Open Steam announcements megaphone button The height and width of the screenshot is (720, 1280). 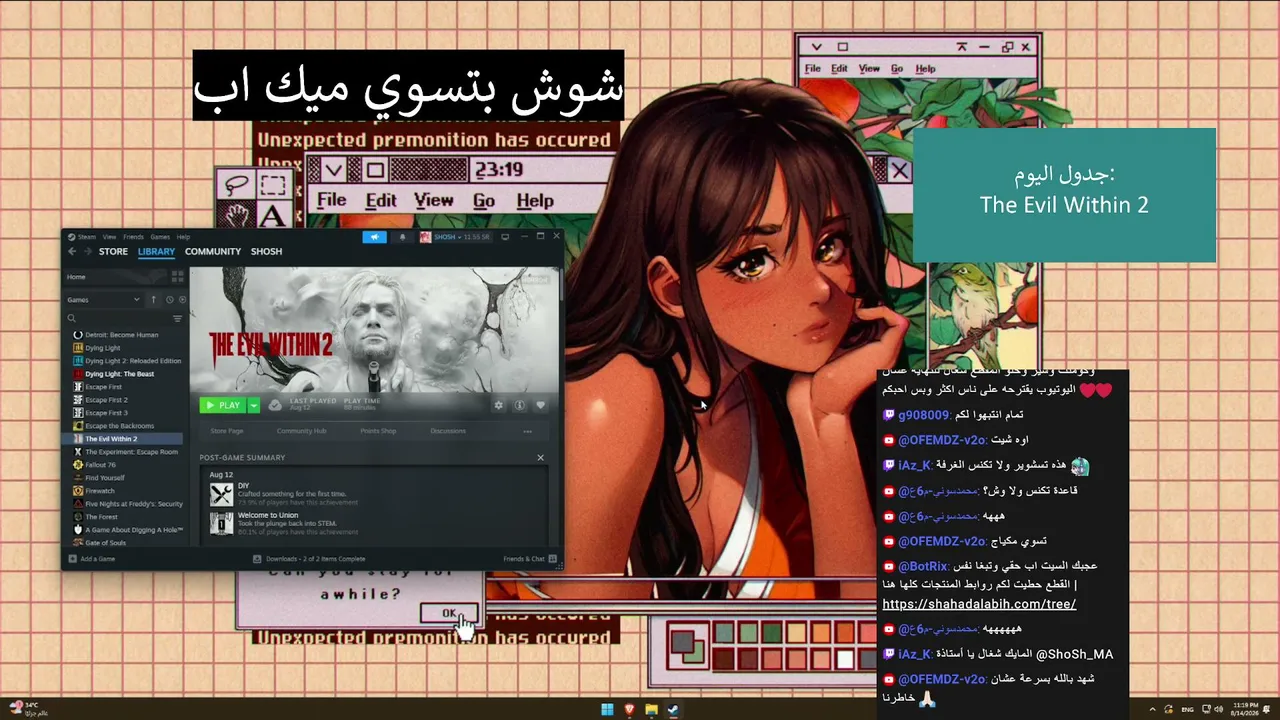[x=374, y=237]
